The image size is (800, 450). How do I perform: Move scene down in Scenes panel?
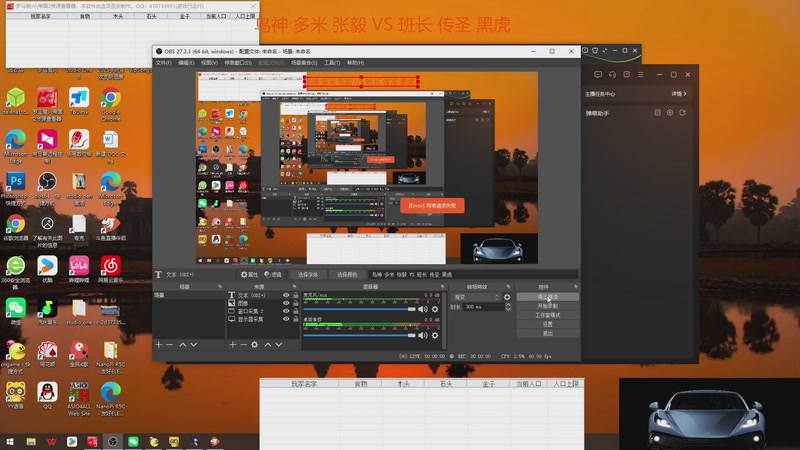[194, 345]
